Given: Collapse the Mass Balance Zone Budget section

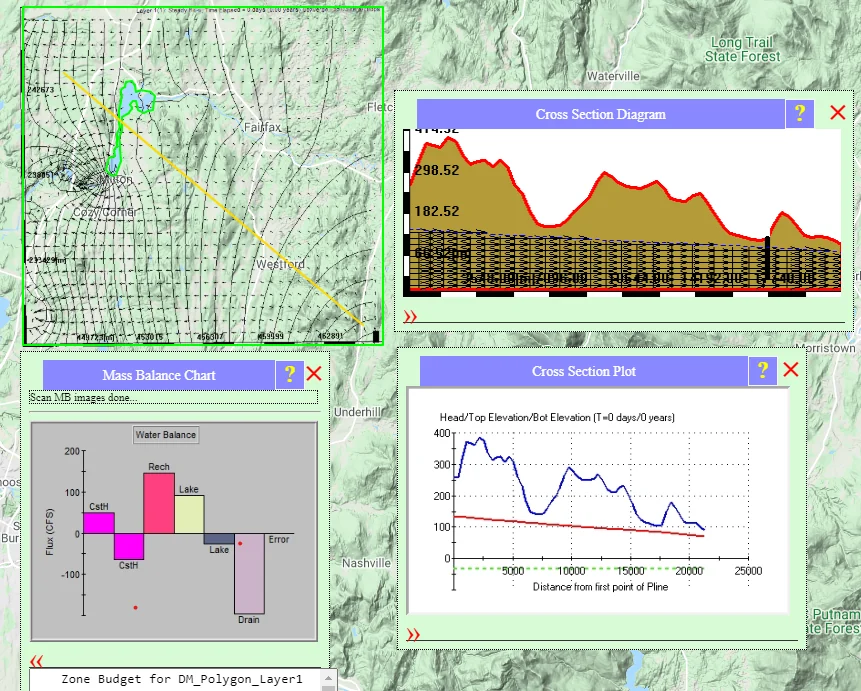Looking at the screenshot, I should [x=36, y=660].
